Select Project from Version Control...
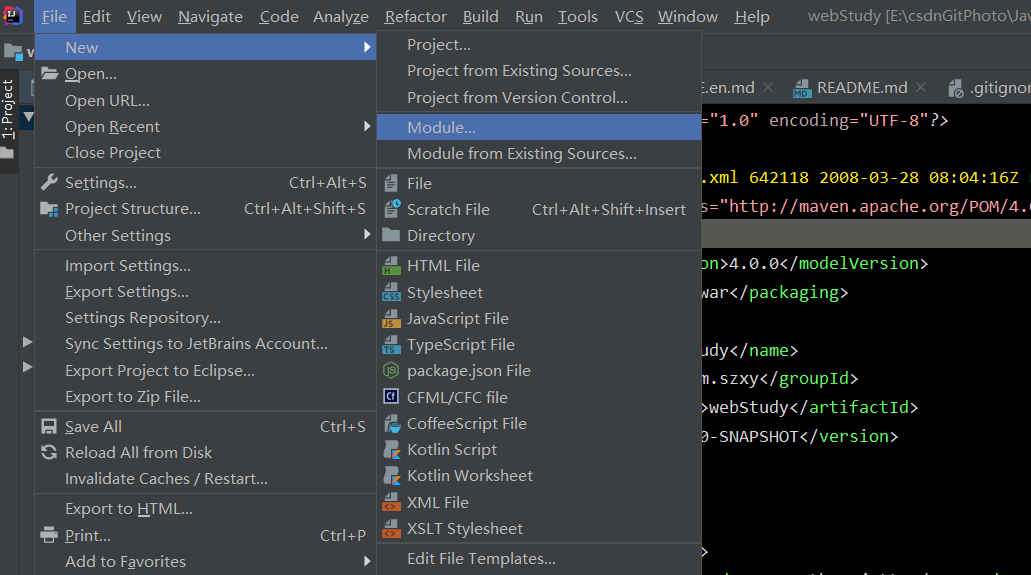 pyautogui.click(x=539, y=97)
